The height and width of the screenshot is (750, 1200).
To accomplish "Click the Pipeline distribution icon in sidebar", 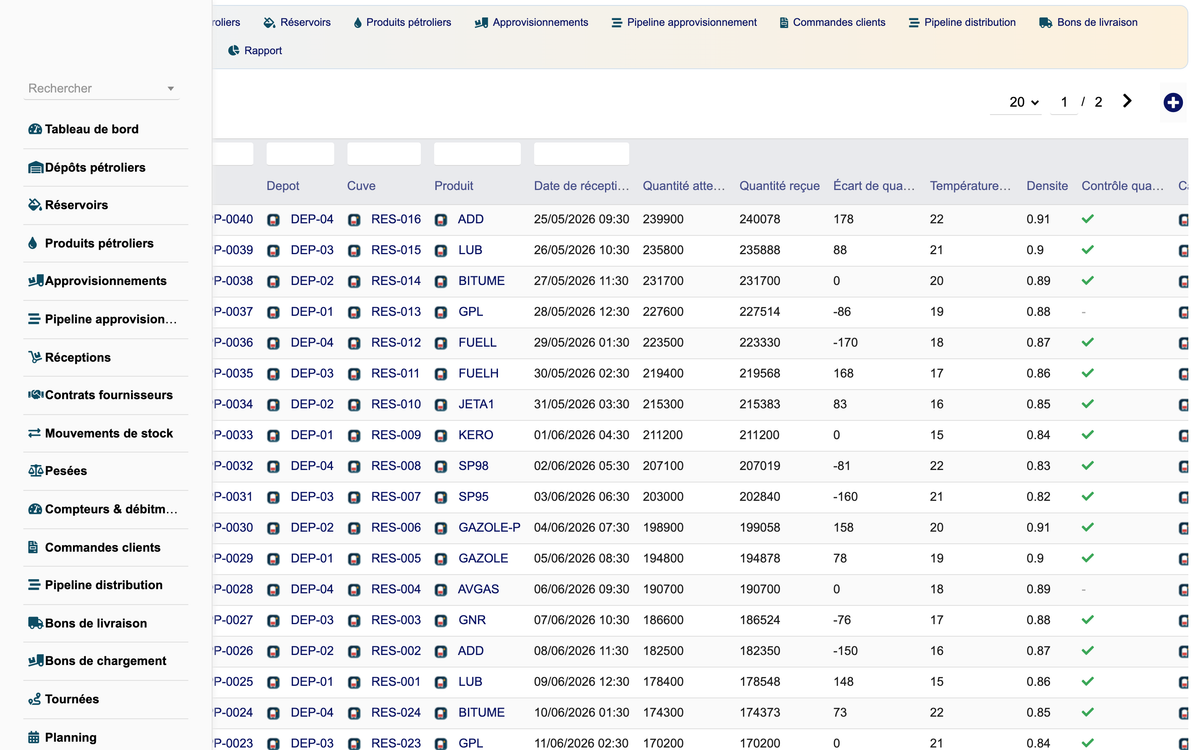I will [x=34, y=585].
